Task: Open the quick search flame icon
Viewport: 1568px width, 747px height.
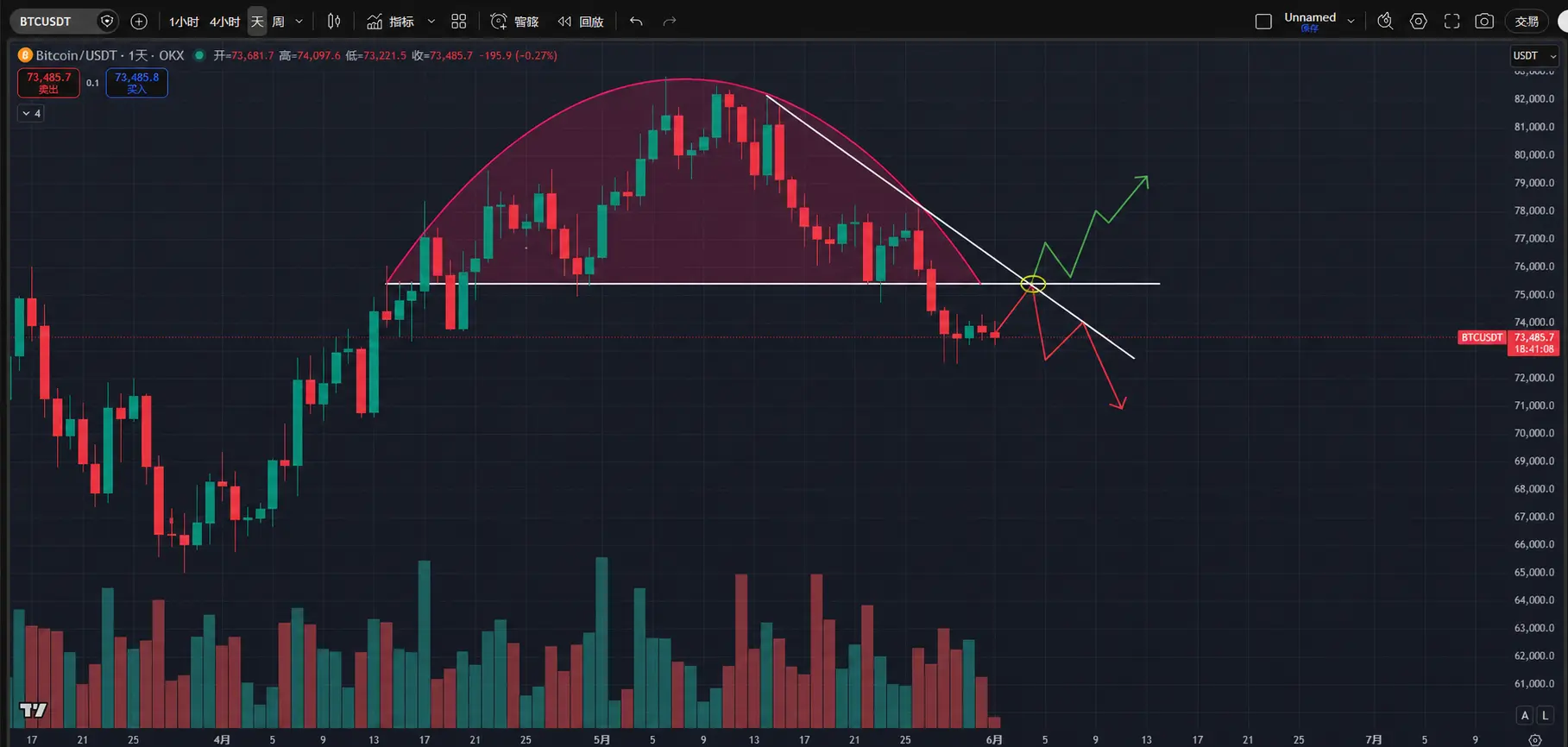Action: click(x=1385, y=22)
